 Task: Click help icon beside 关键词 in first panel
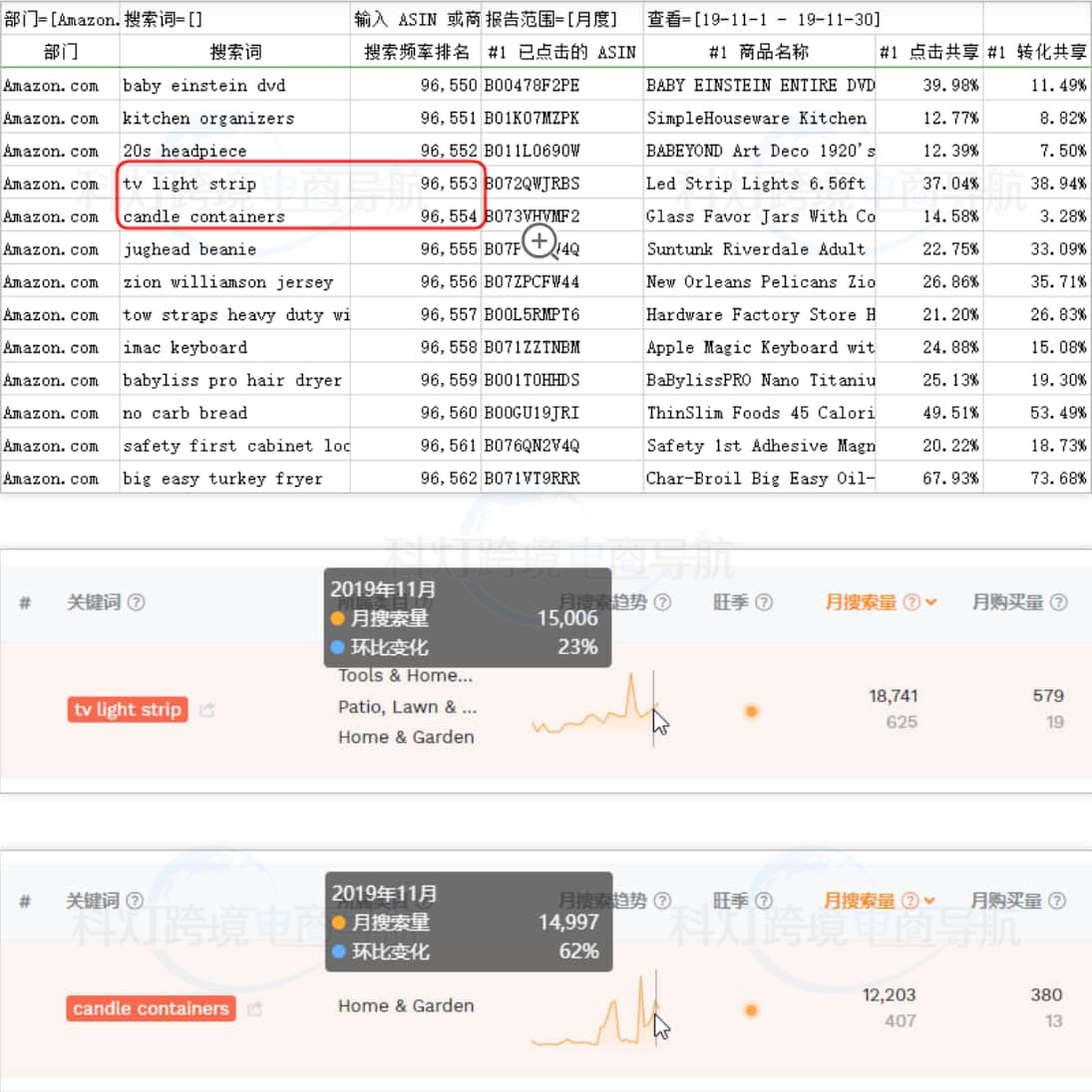(137, 602)
